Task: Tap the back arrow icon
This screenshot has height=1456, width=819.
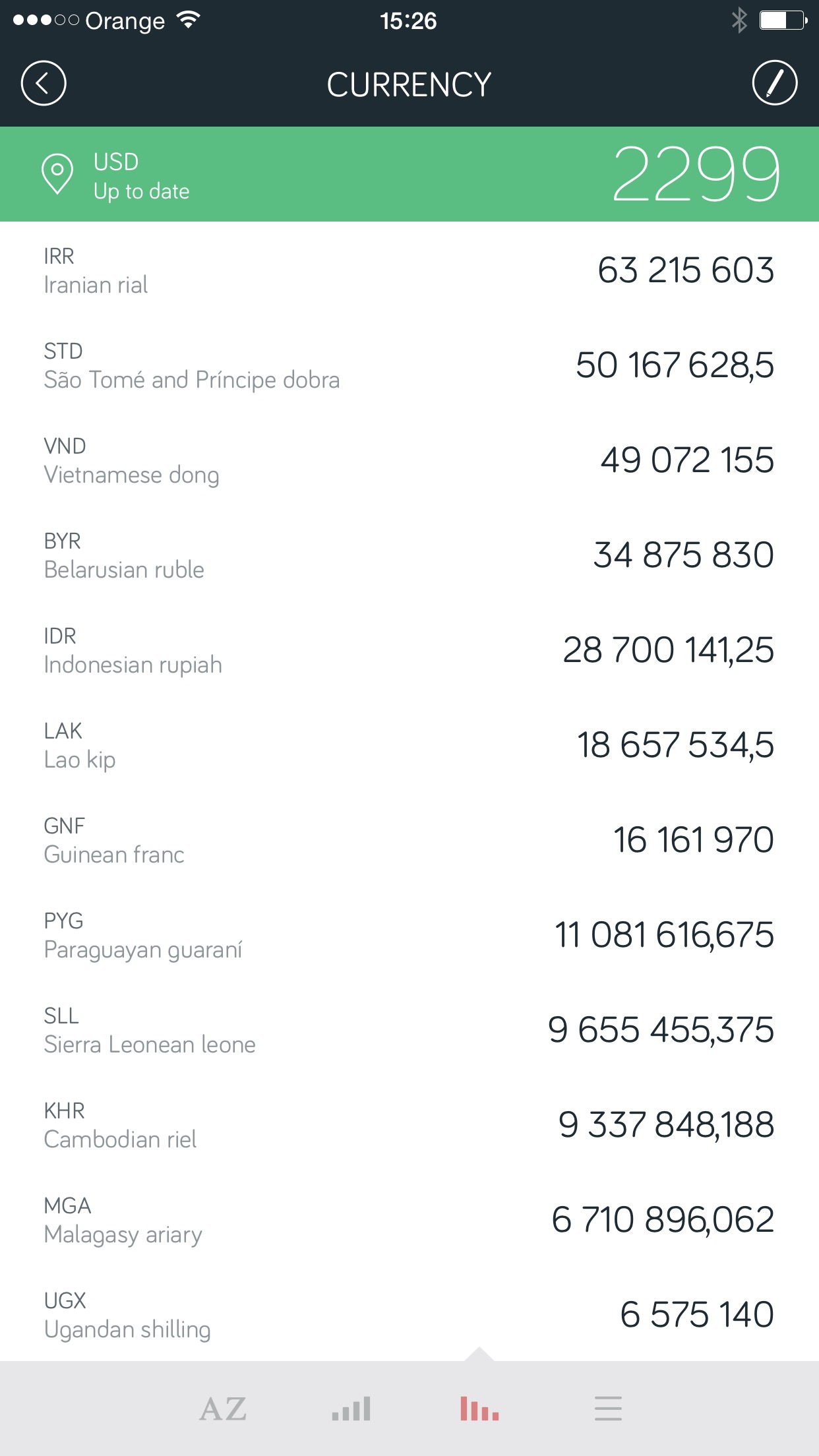Action: 44,84
